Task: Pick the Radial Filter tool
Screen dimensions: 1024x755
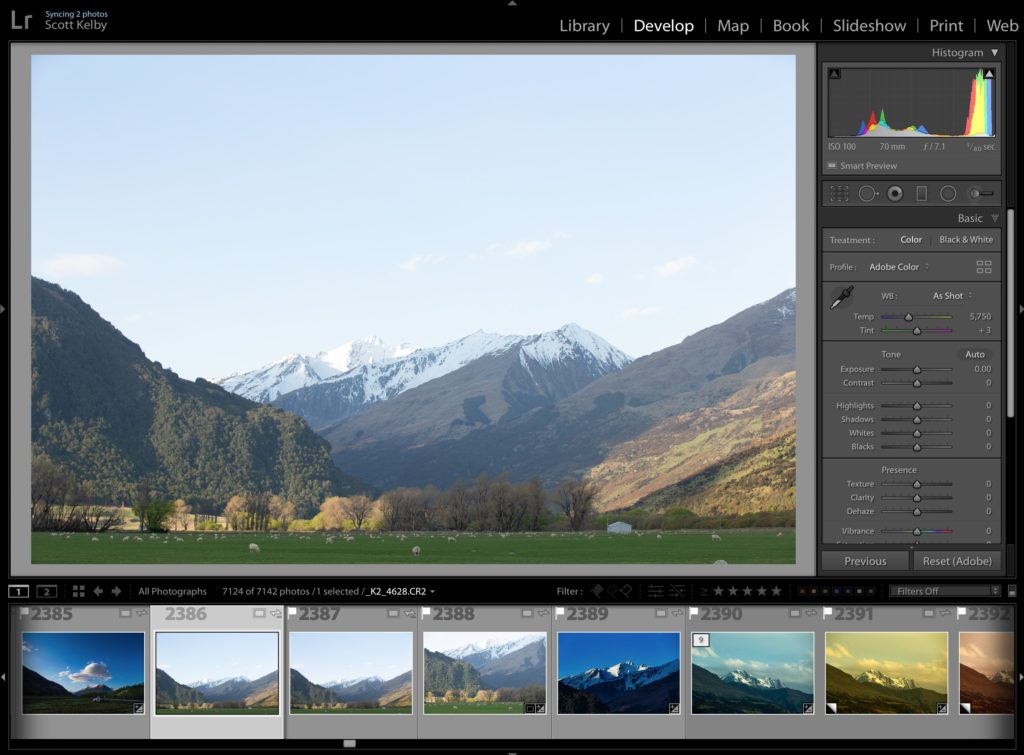Action: click(948, 194)
